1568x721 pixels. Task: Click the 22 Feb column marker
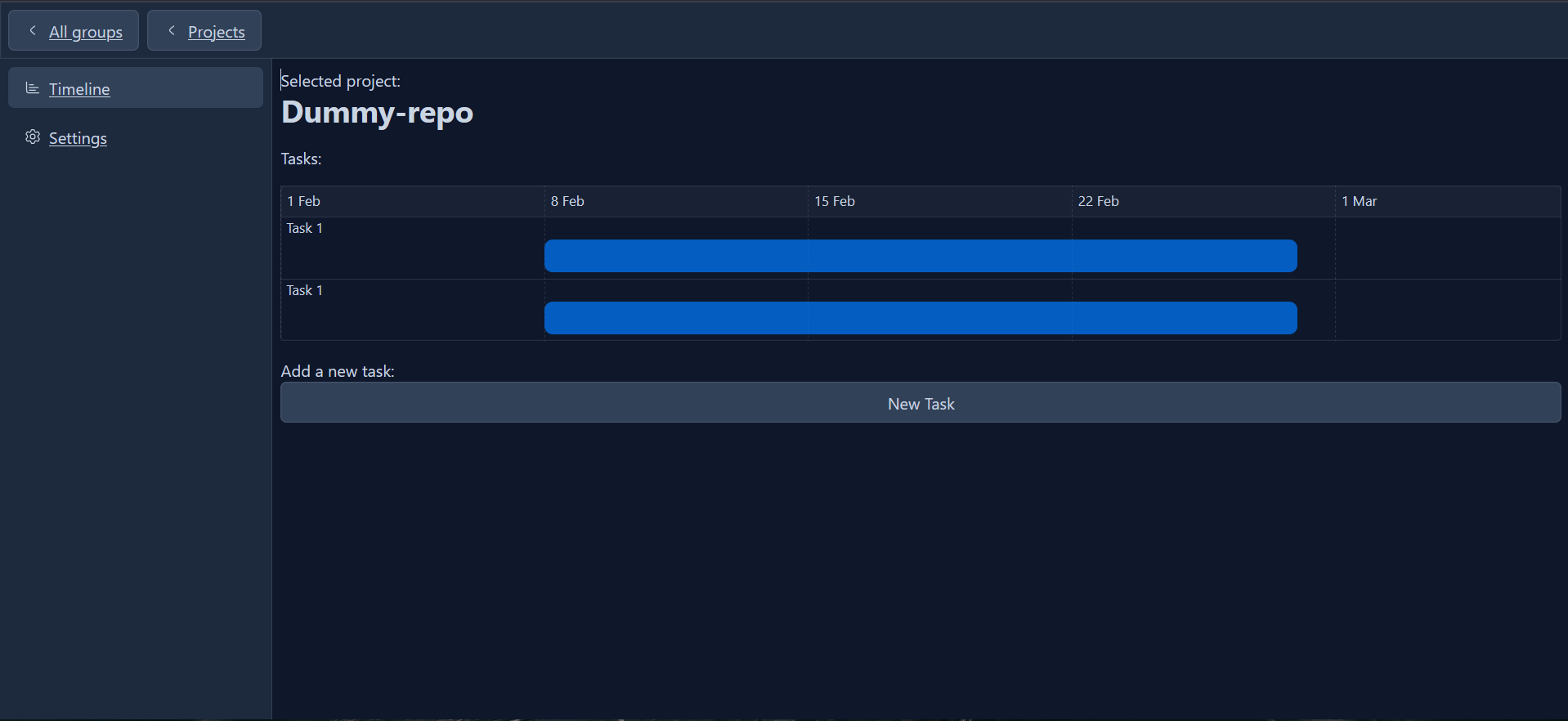[1098, 200]
